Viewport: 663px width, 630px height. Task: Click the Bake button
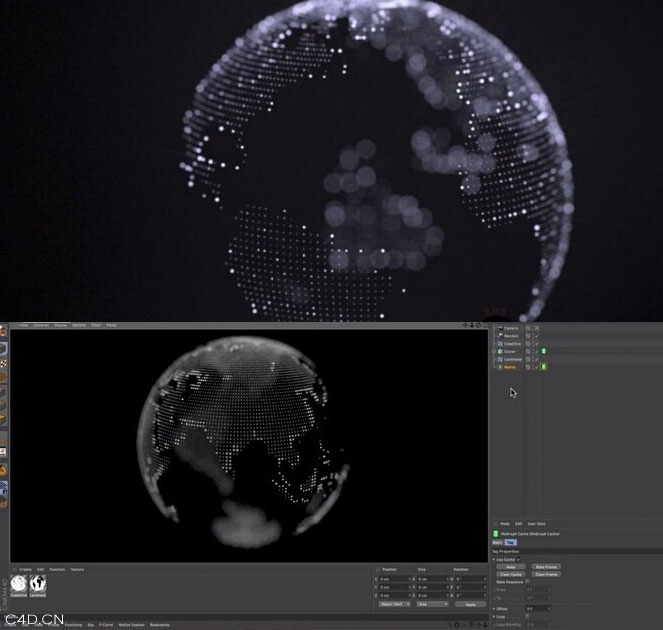(x=511, y=567)
